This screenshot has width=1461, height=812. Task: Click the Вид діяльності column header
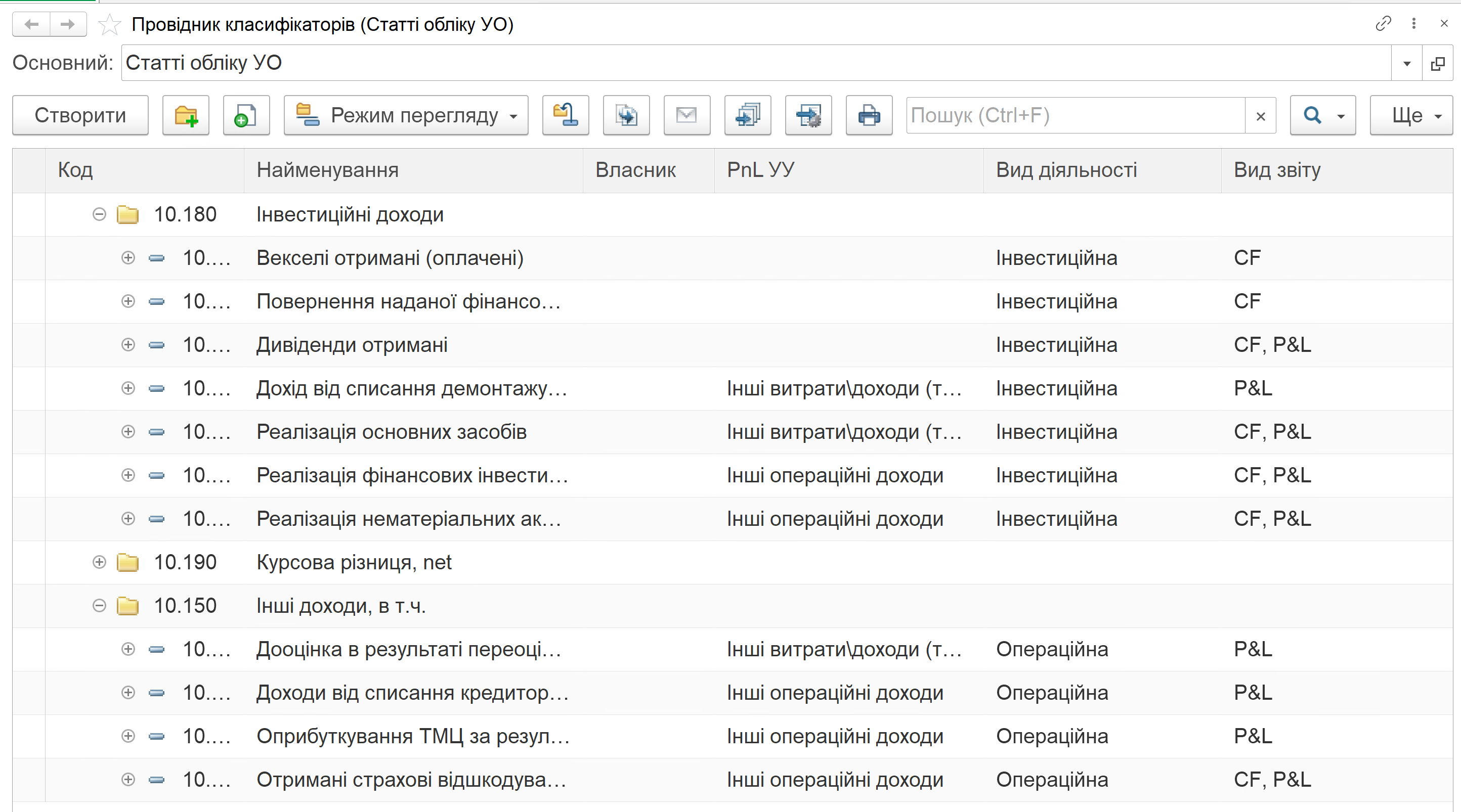pyautogui.click(x=1102, y=170)
